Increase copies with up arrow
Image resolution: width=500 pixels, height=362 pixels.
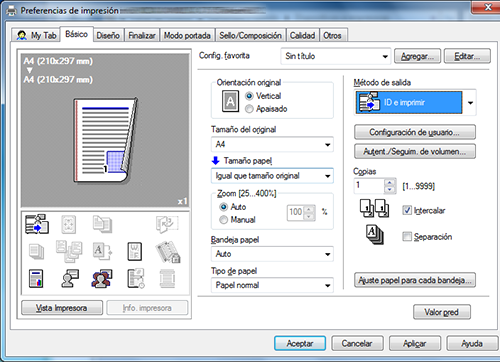click(x=390, y=182)
